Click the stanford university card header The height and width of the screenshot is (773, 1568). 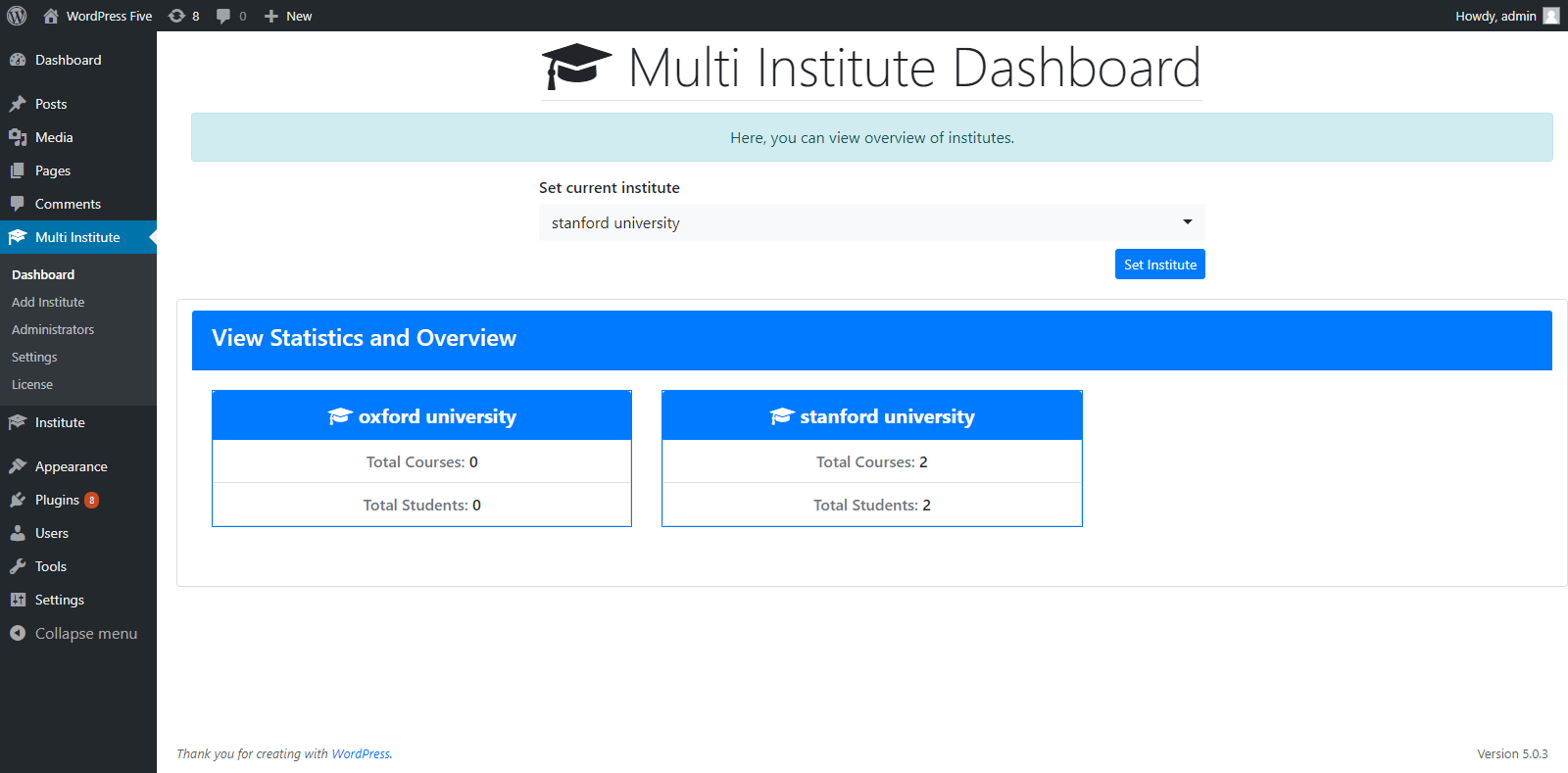pos(872,416)
